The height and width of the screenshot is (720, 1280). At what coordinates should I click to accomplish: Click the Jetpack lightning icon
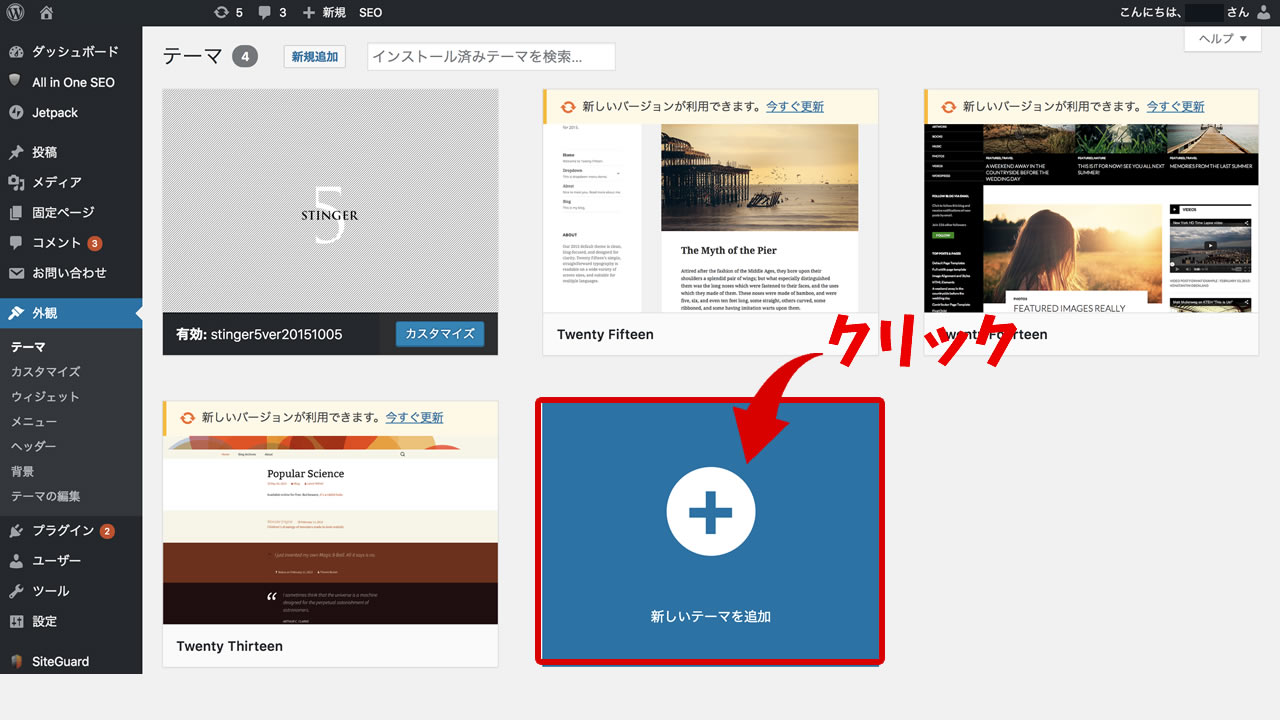point(16,112)
